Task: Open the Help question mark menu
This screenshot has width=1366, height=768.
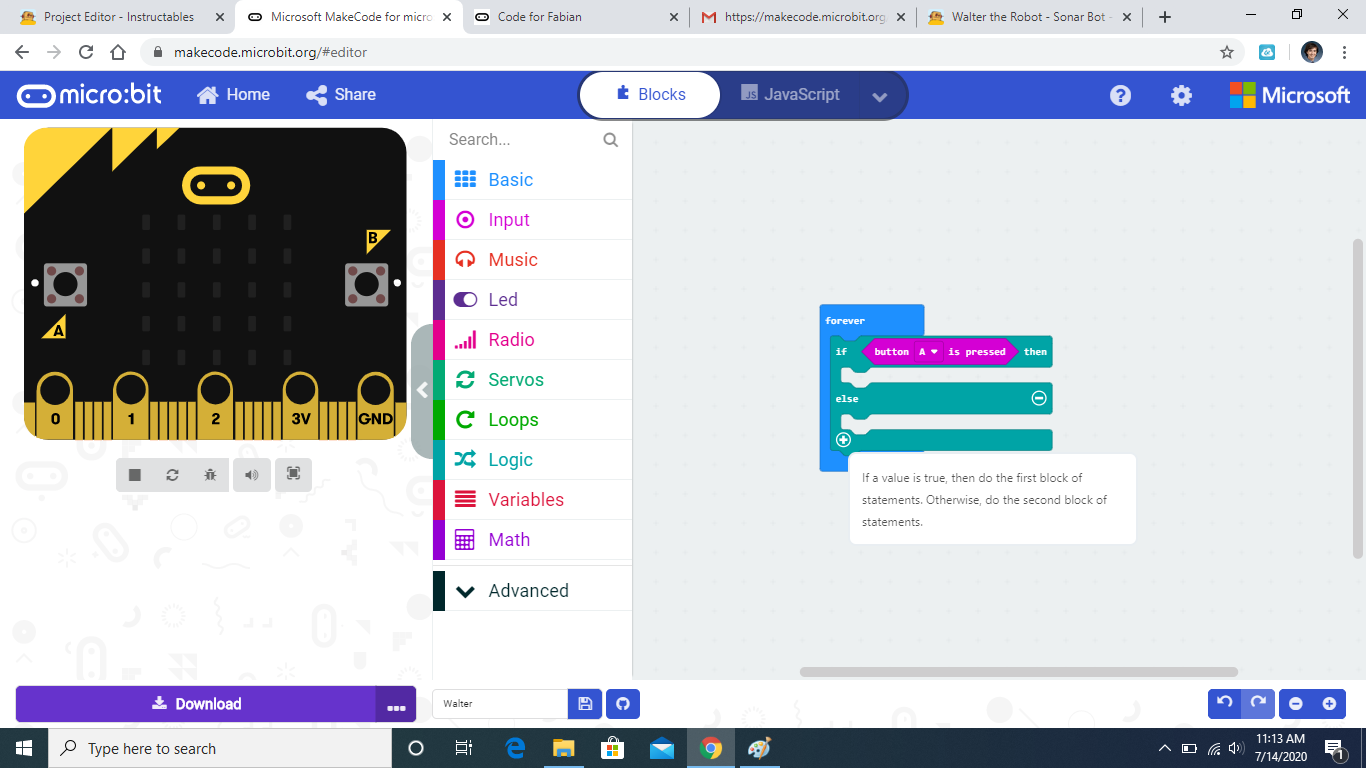Action: click(x=1121, y=95)
